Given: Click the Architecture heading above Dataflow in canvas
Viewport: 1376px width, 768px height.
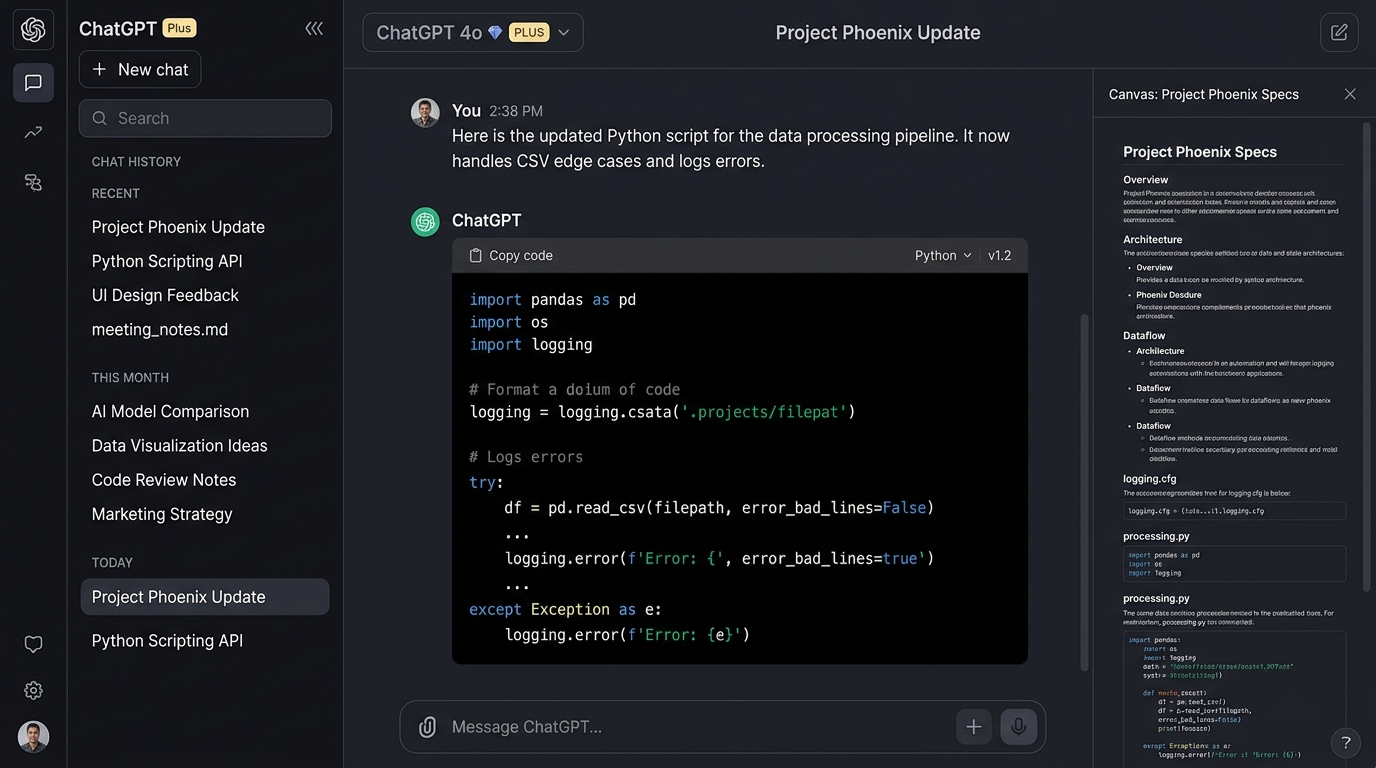Looking at the screenshot, I should point(1153,240).
